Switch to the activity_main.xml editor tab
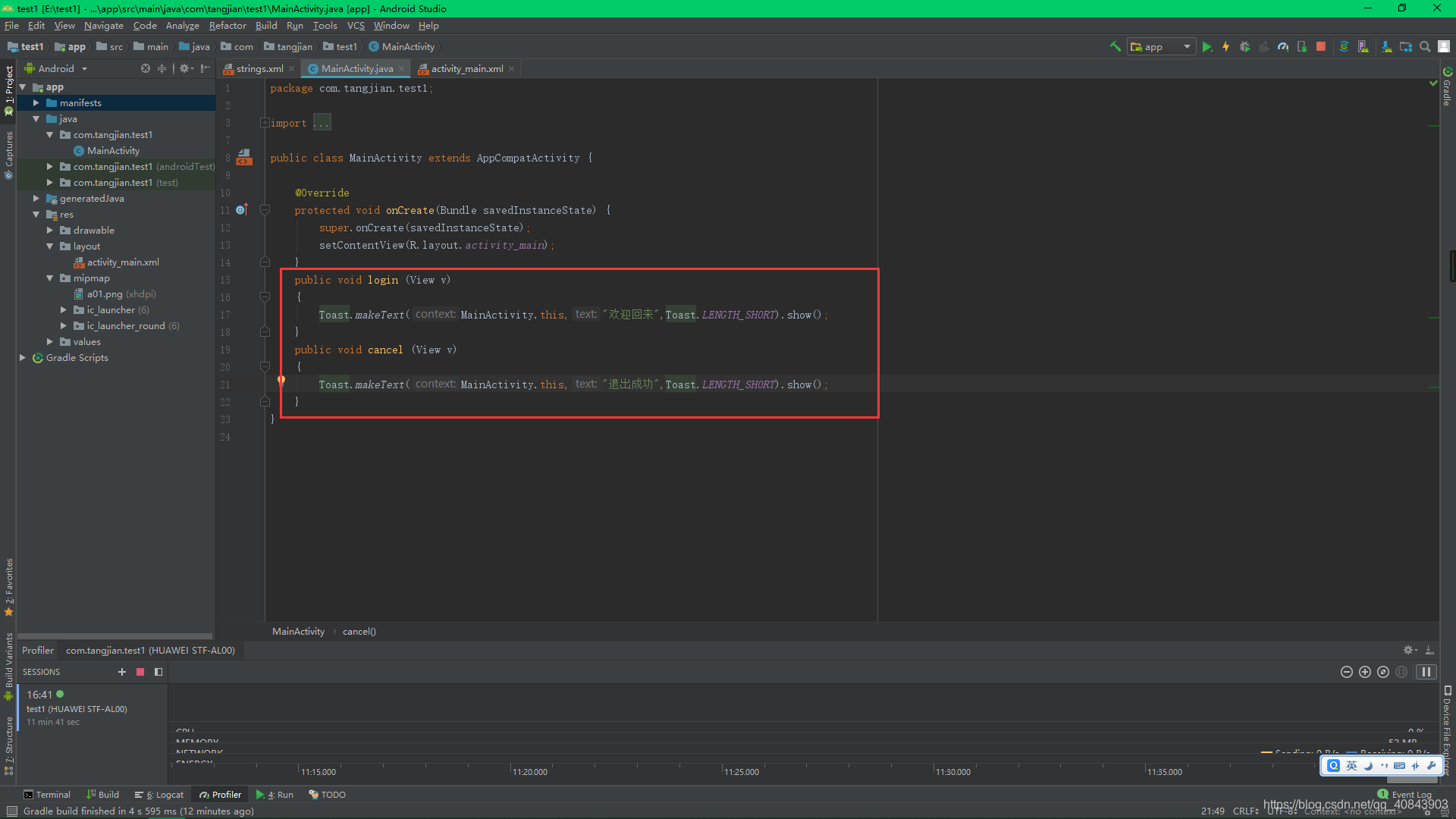 pyautogui.click(x=466, y=69)
